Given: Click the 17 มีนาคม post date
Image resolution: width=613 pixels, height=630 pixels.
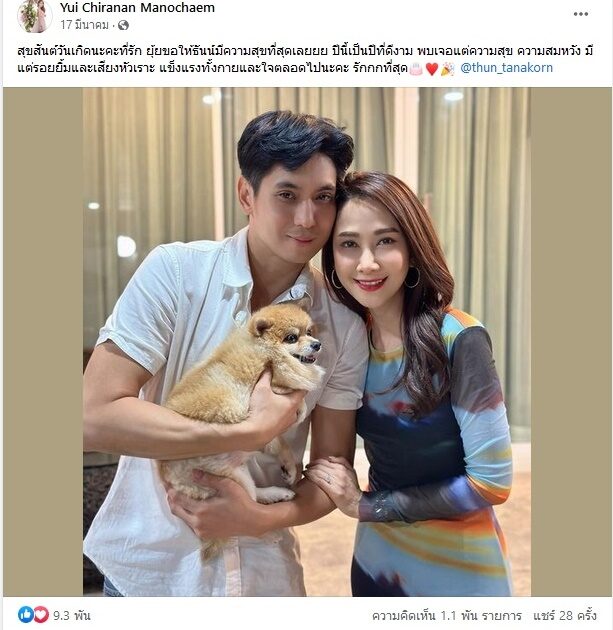Looking at the screenshot, I should click(x=85, y=25).
